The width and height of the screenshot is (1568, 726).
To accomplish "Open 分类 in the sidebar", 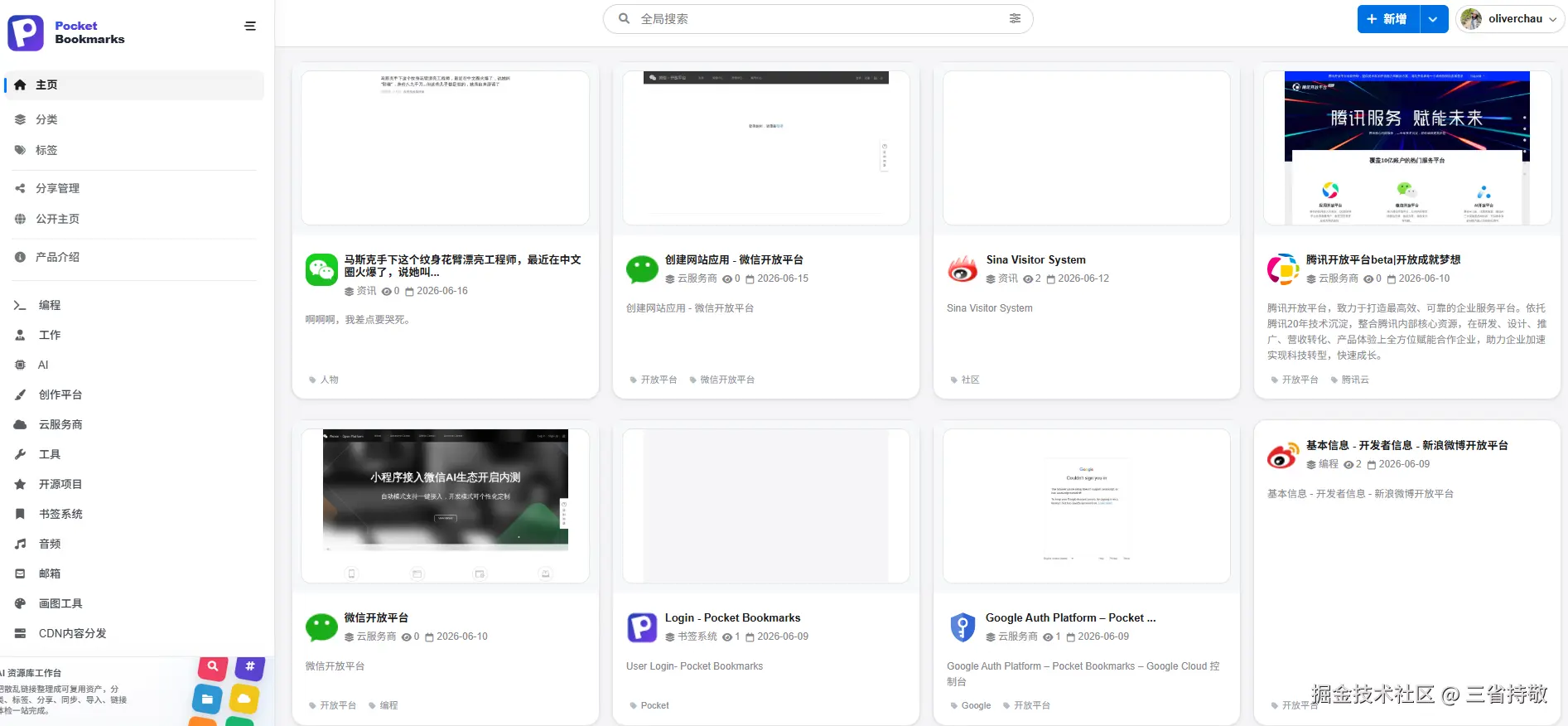I will pos(134,119).
